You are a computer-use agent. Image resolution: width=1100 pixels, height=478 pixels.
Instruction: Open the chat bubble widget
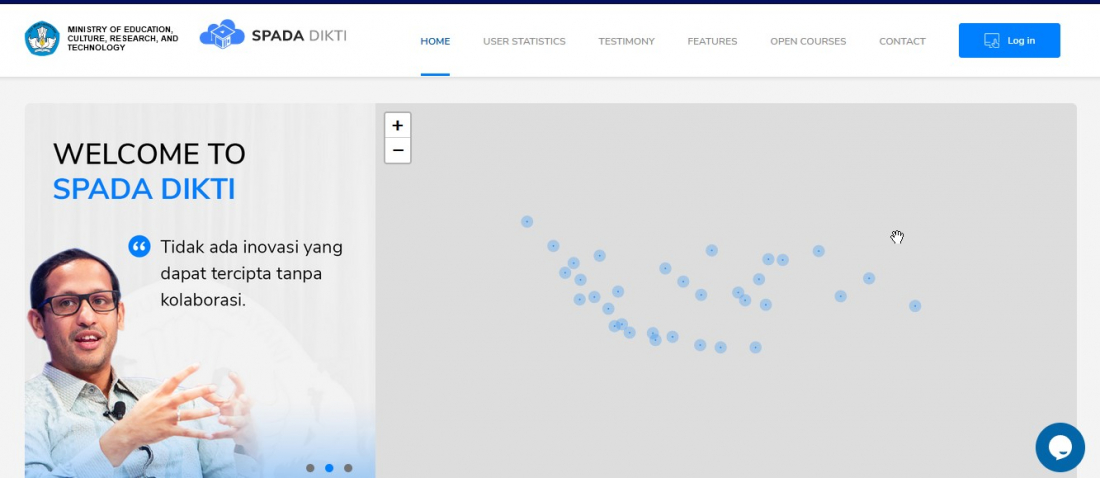[1059, 447]
